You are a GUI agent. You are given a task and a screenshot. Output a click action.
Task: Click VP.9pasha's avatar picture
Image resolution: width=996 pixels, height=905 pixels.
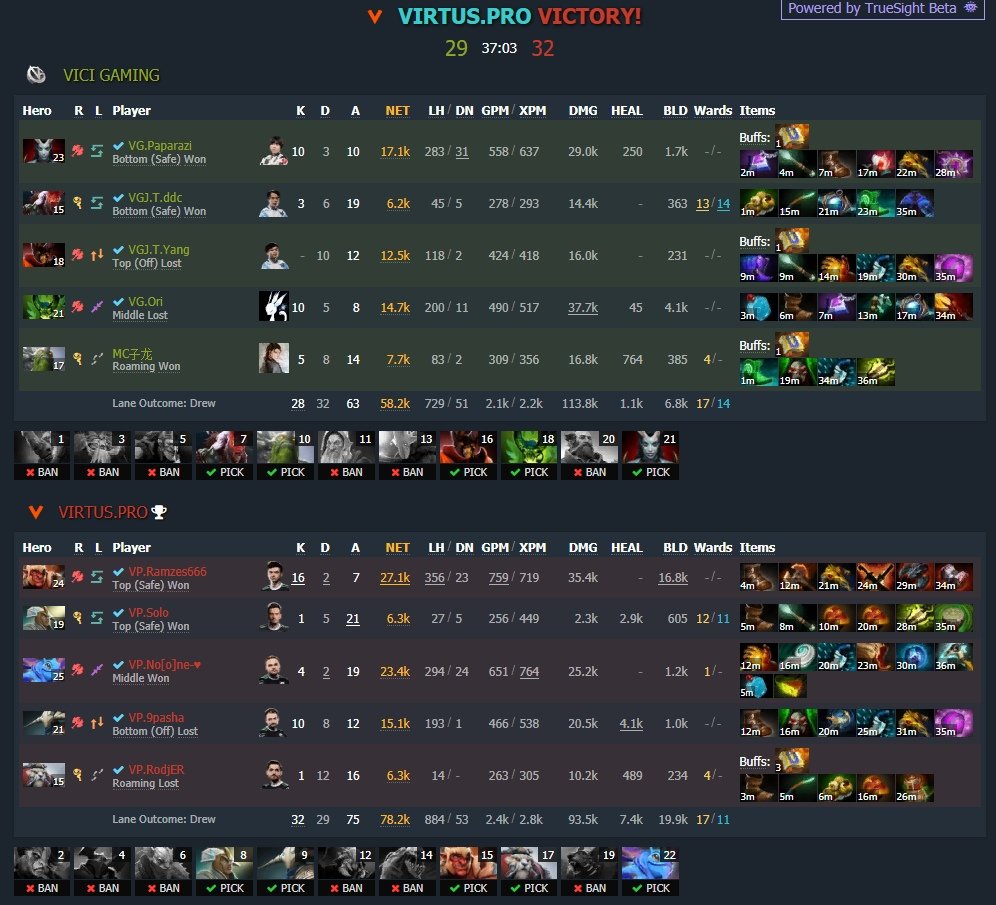pos(274,723)
